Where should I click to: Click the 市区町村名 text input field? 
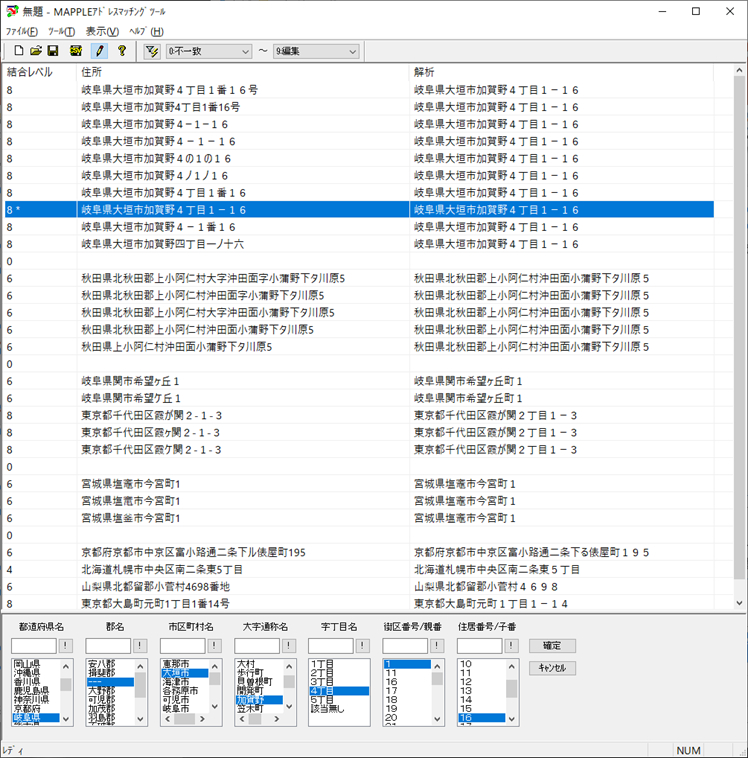pos(182,646)
